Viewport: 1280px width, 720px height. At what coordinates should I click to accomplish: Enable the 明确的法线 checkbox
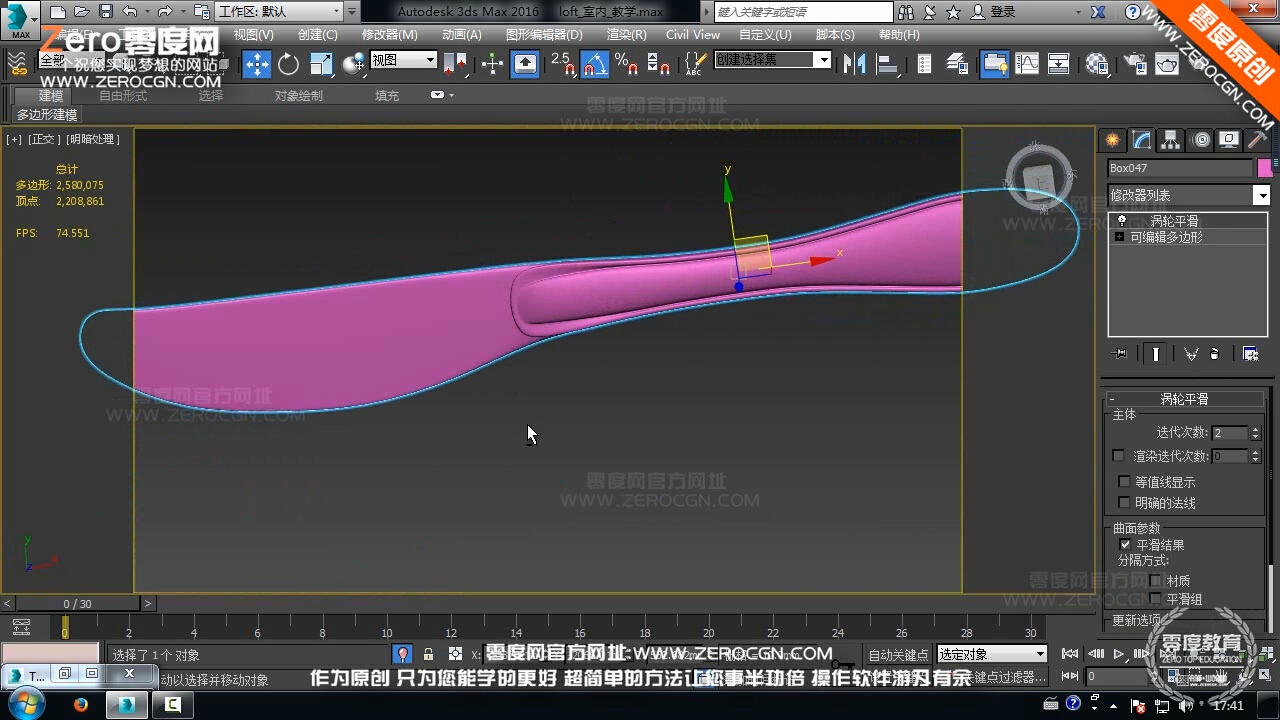pos(1124,503)
